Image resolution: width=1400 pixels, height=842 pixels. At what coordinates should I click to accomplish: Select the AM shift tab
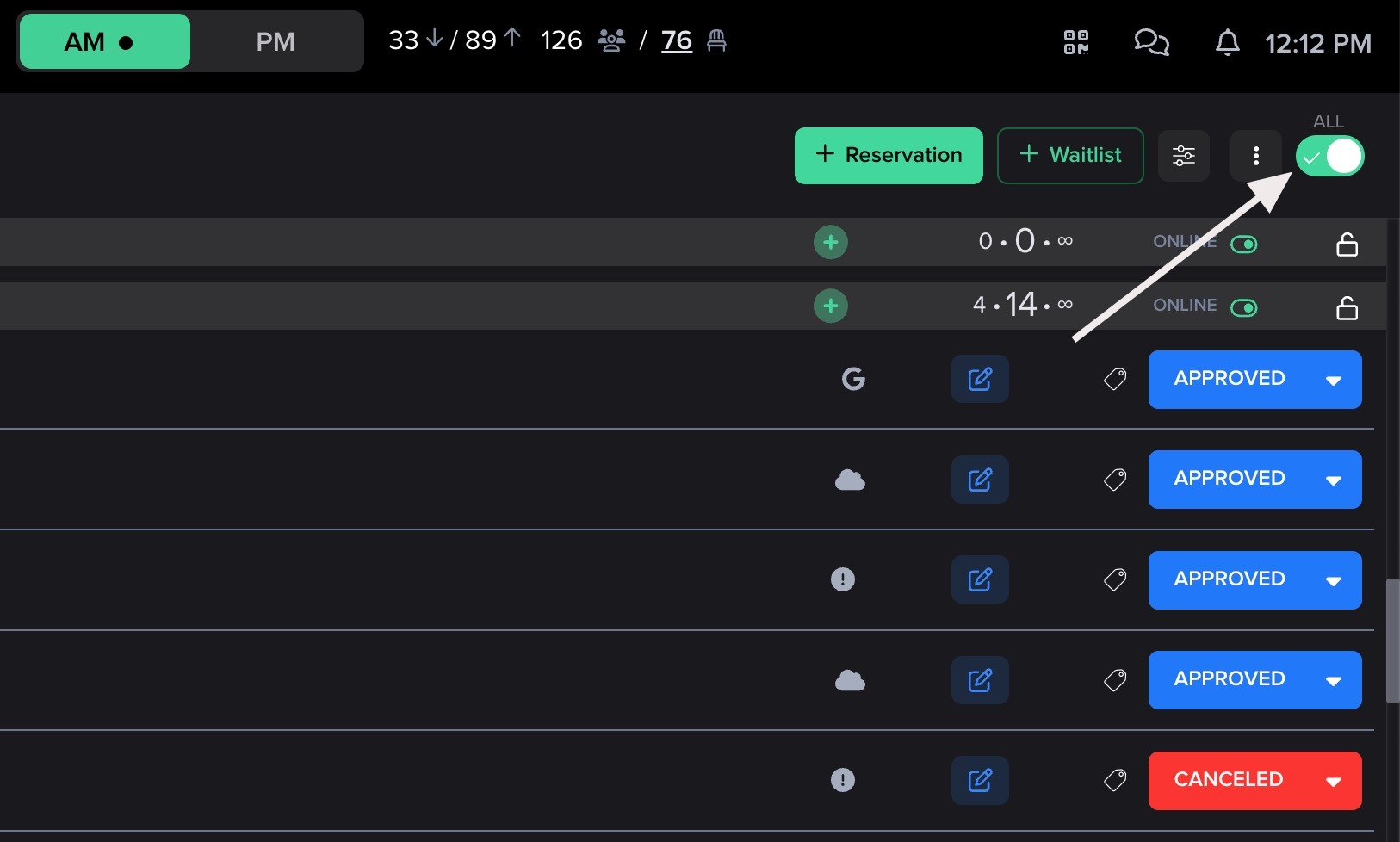coord(103,41)
